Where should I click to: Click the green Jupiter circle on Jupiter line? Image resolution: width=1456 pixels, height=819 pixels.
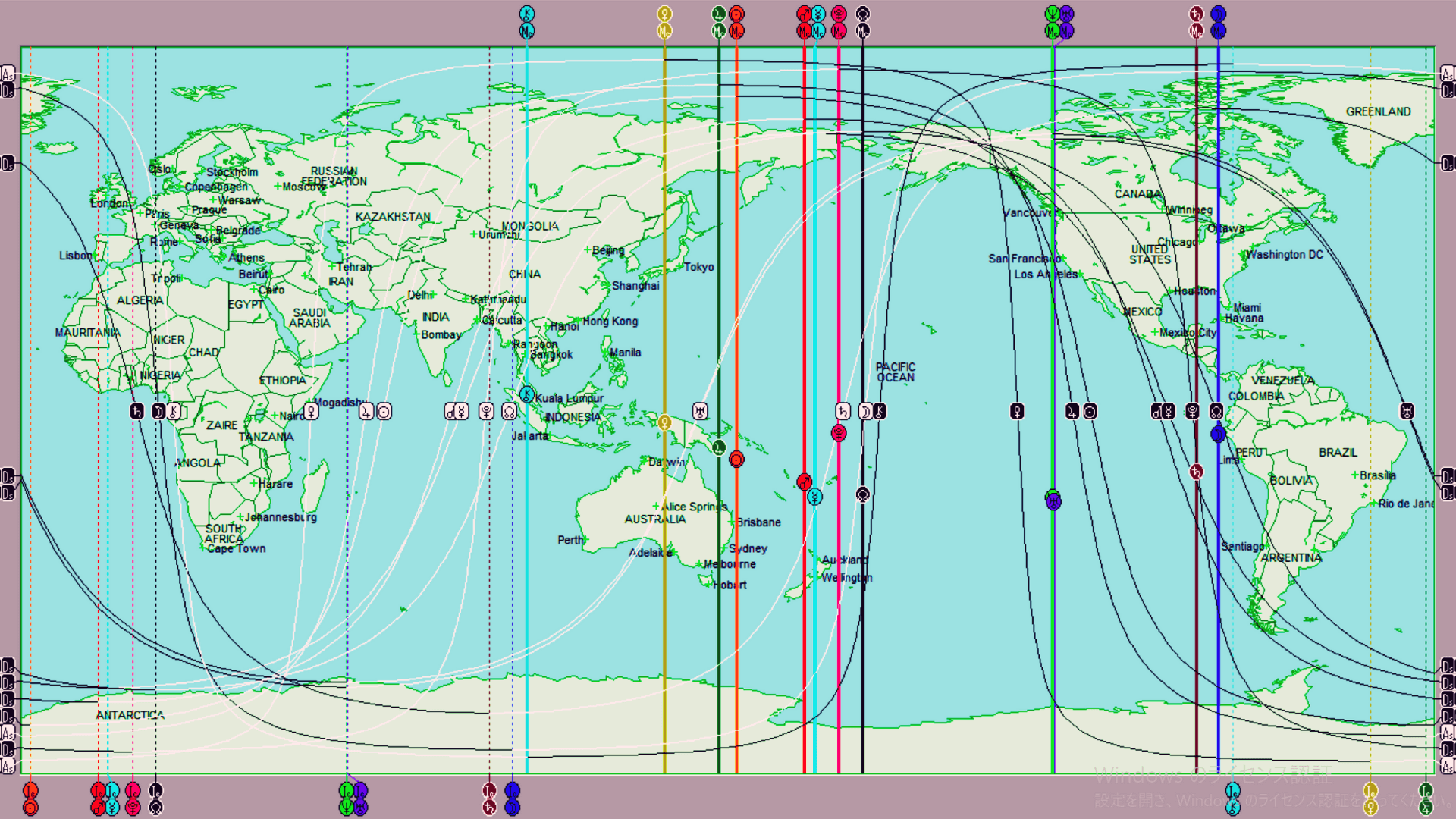point(719,447)
